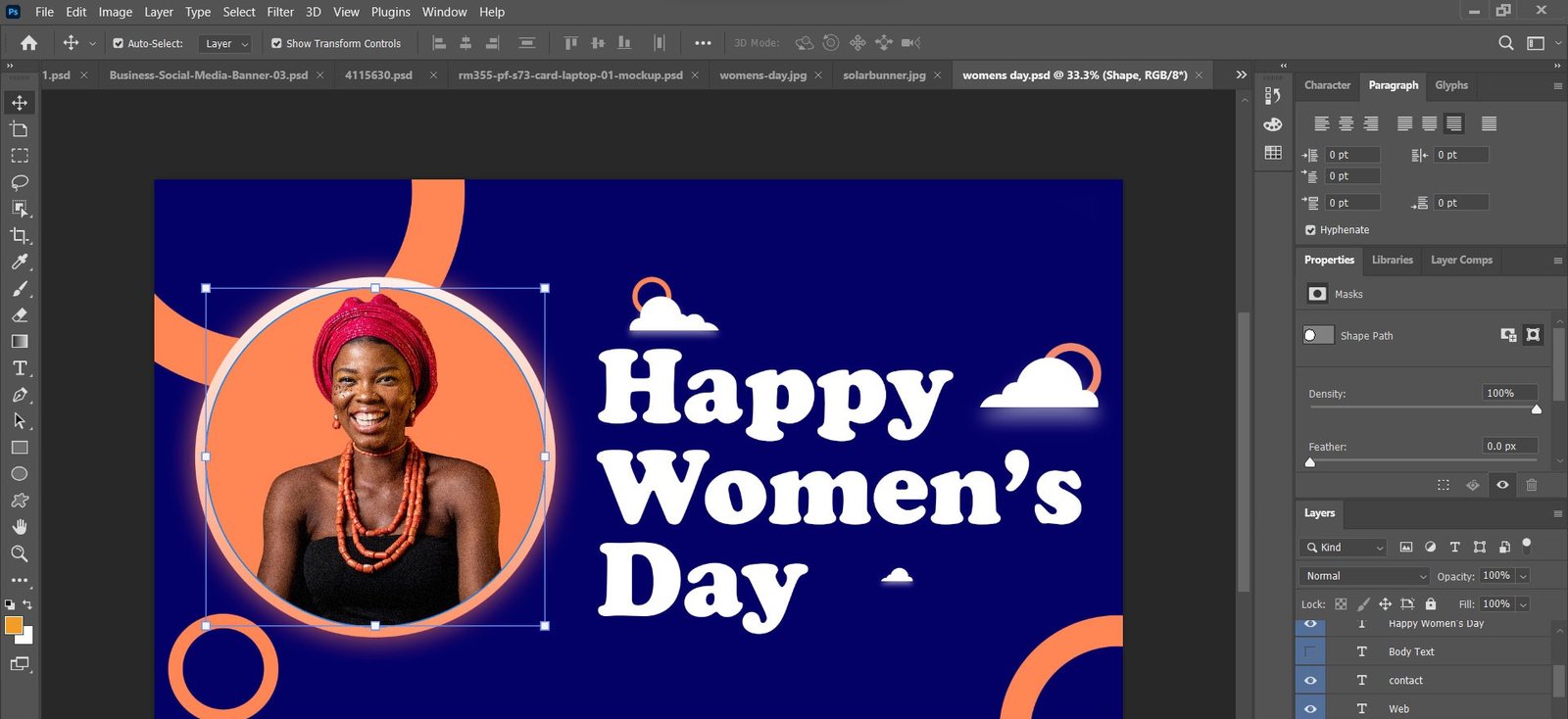Click align left edges icon in options bar
This screenshot has height=719, width=1568.
pos(439,43)
